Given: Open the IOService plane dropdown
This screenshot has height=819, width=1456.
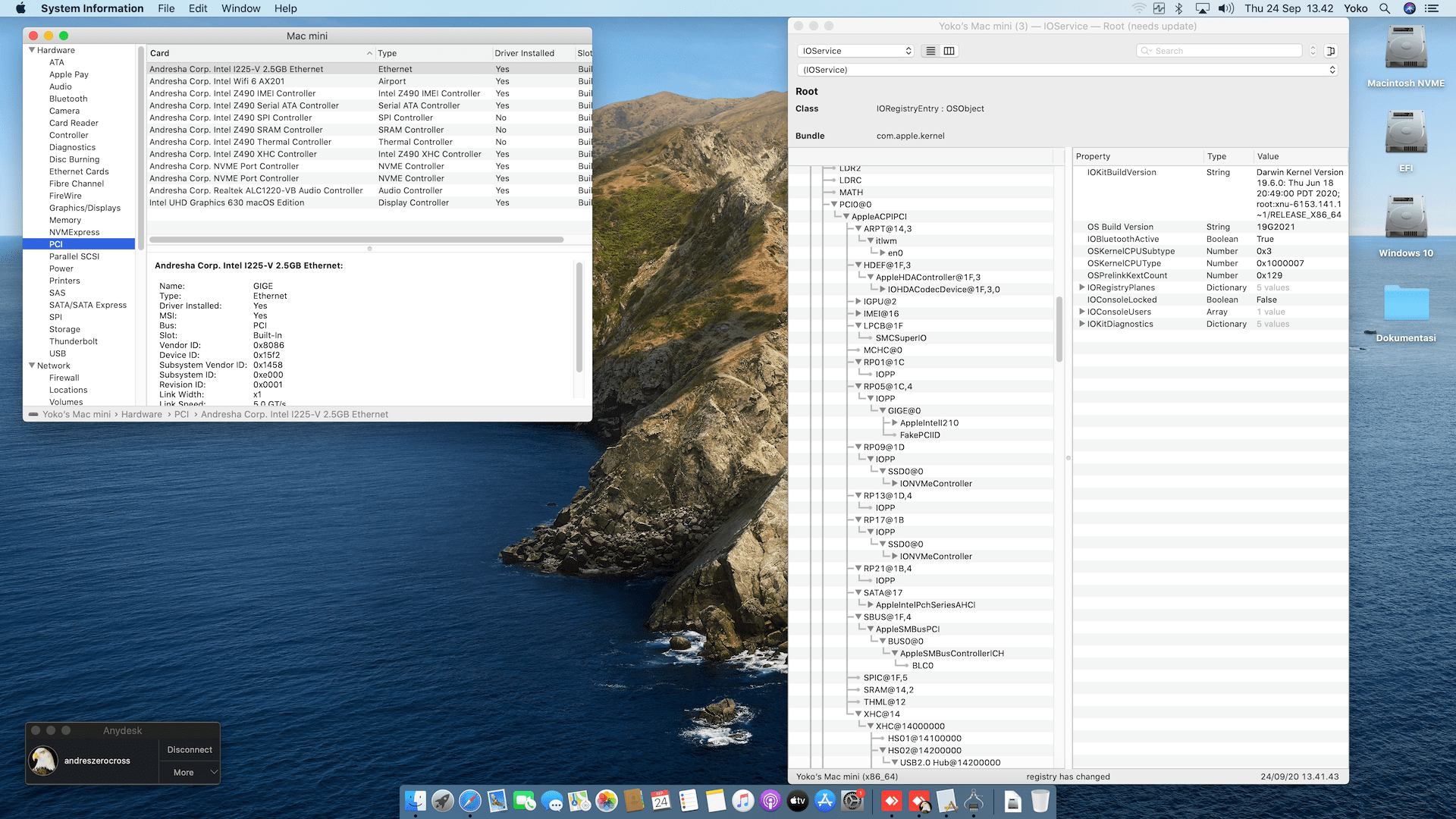Looking at the screenshot, I should tap(855, 51).
